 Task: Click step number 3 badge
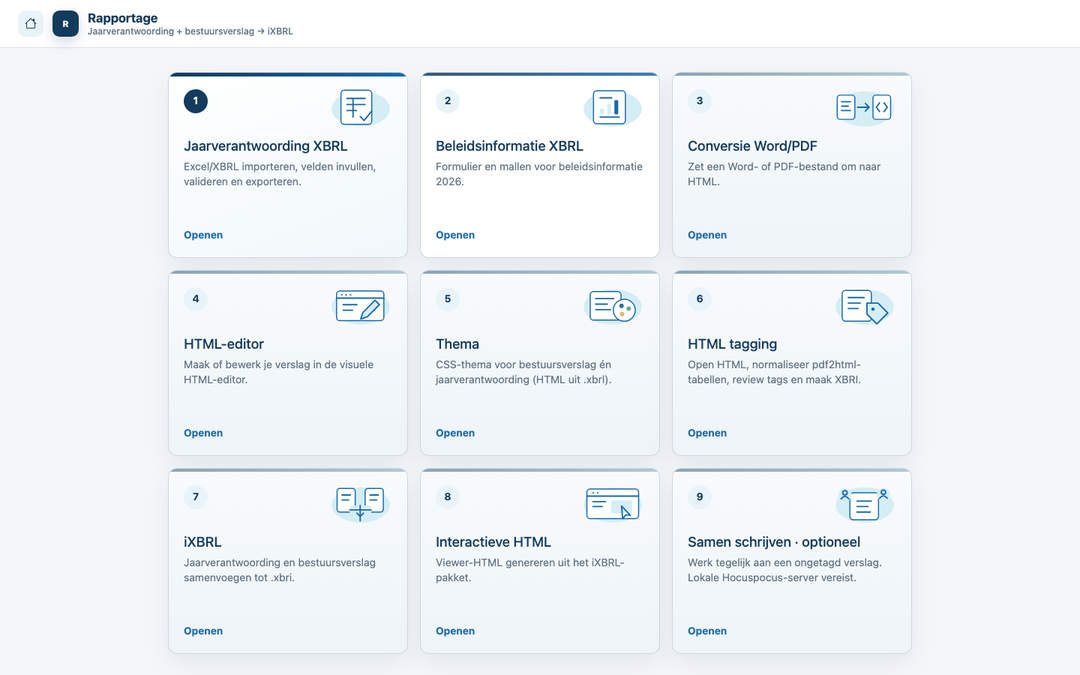click(700, 101)
